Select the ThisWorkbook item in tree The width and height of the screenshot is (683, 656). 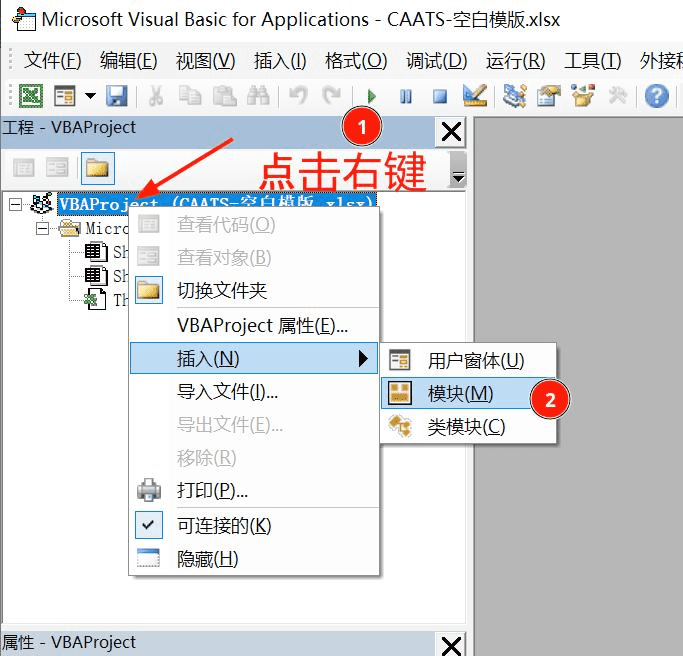click(107, 300)
